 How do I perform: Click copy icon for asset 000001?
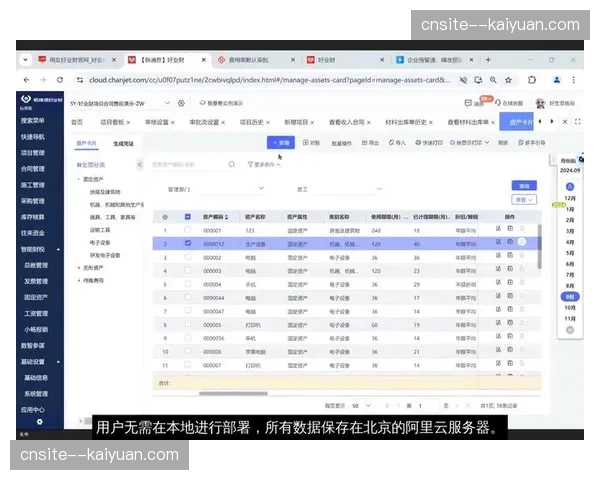[x=510, y=229]
